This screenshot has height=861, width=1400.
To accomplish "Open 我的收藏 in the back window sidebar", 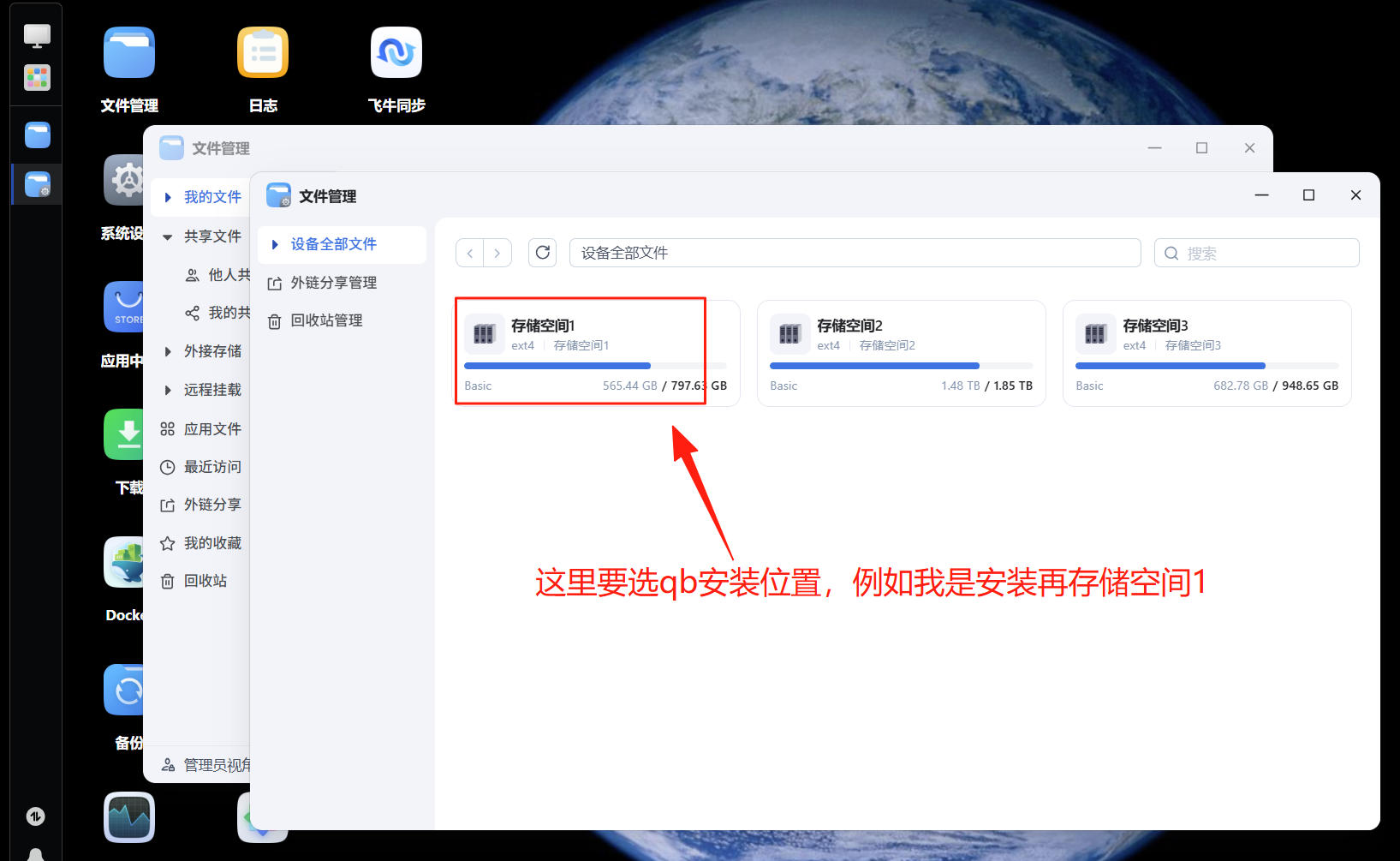I will (x=201, y=543).
